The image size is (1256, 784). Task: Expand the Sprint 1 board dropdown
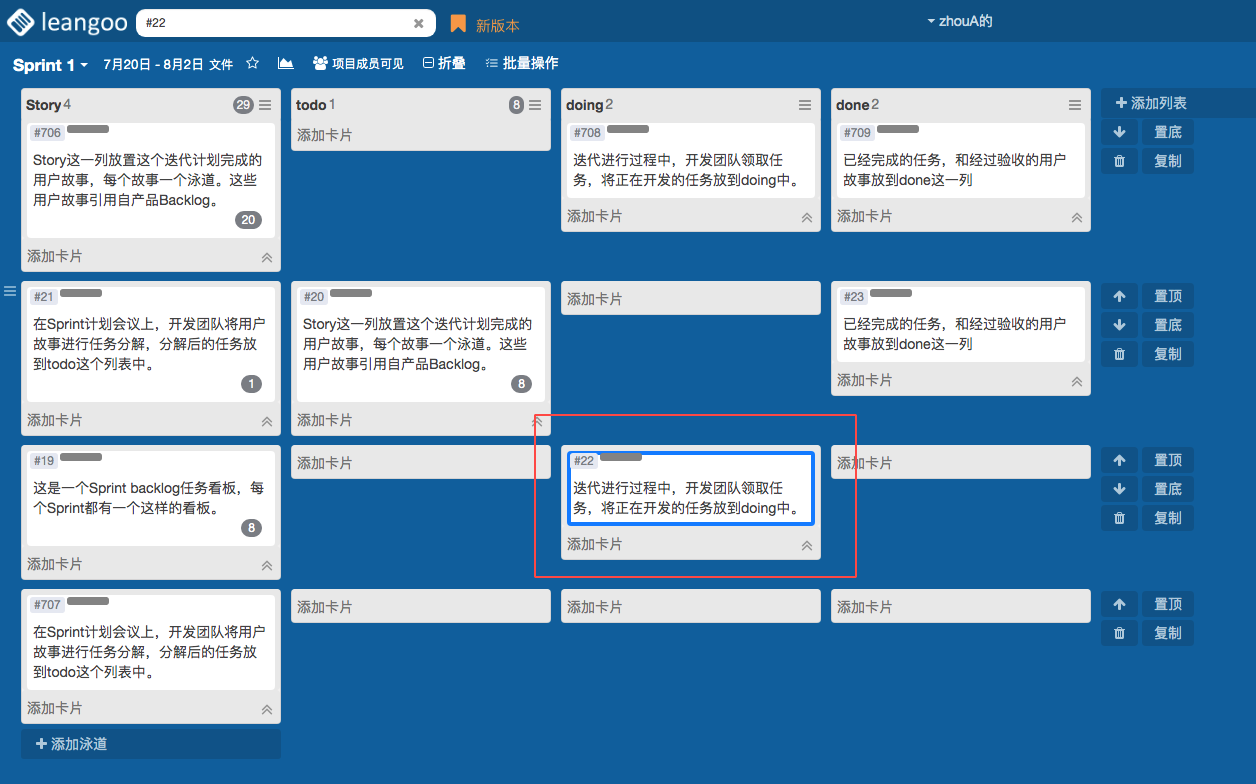click(51, 65)
